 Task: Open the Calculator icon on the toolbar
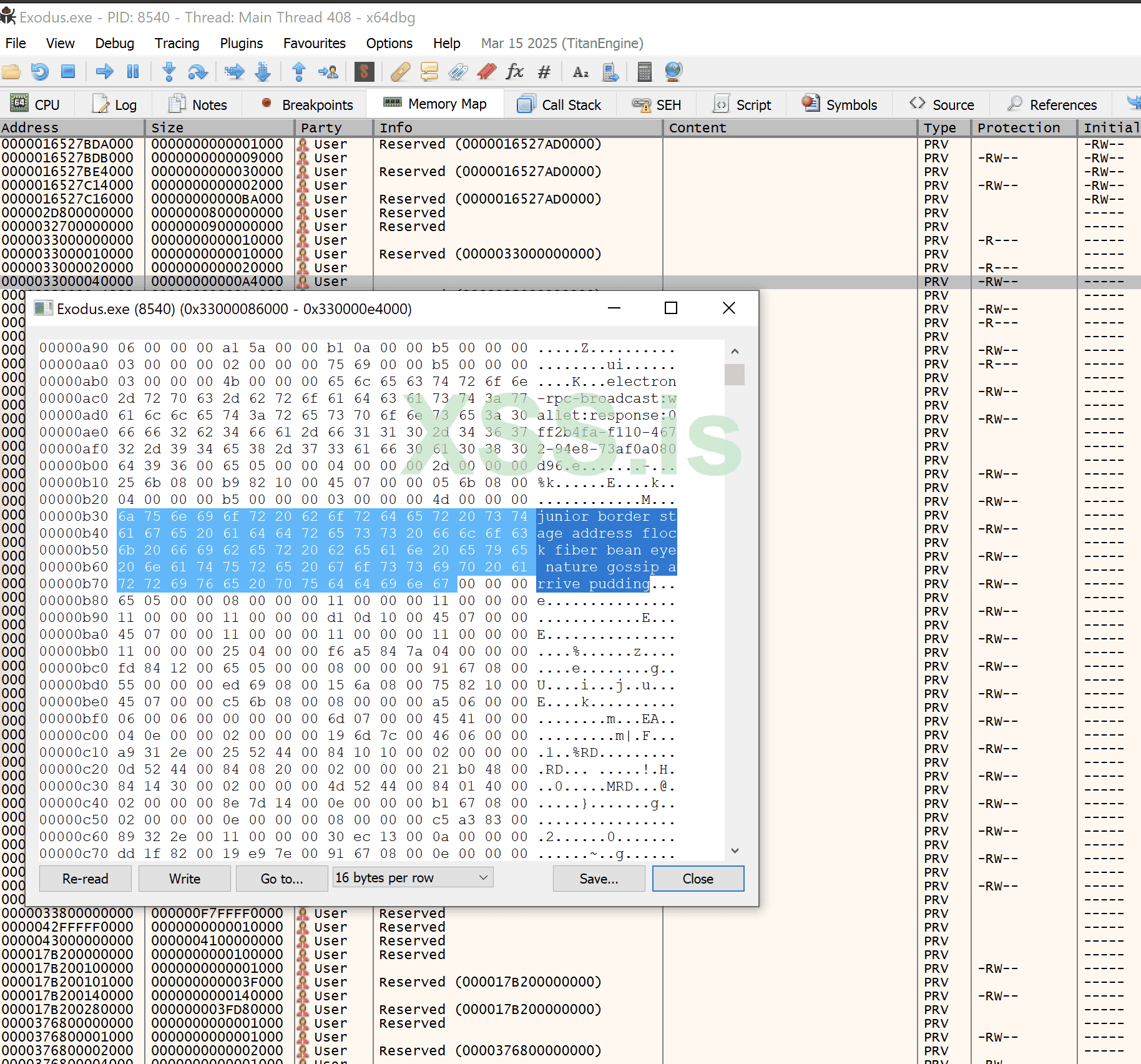point(644,71)
